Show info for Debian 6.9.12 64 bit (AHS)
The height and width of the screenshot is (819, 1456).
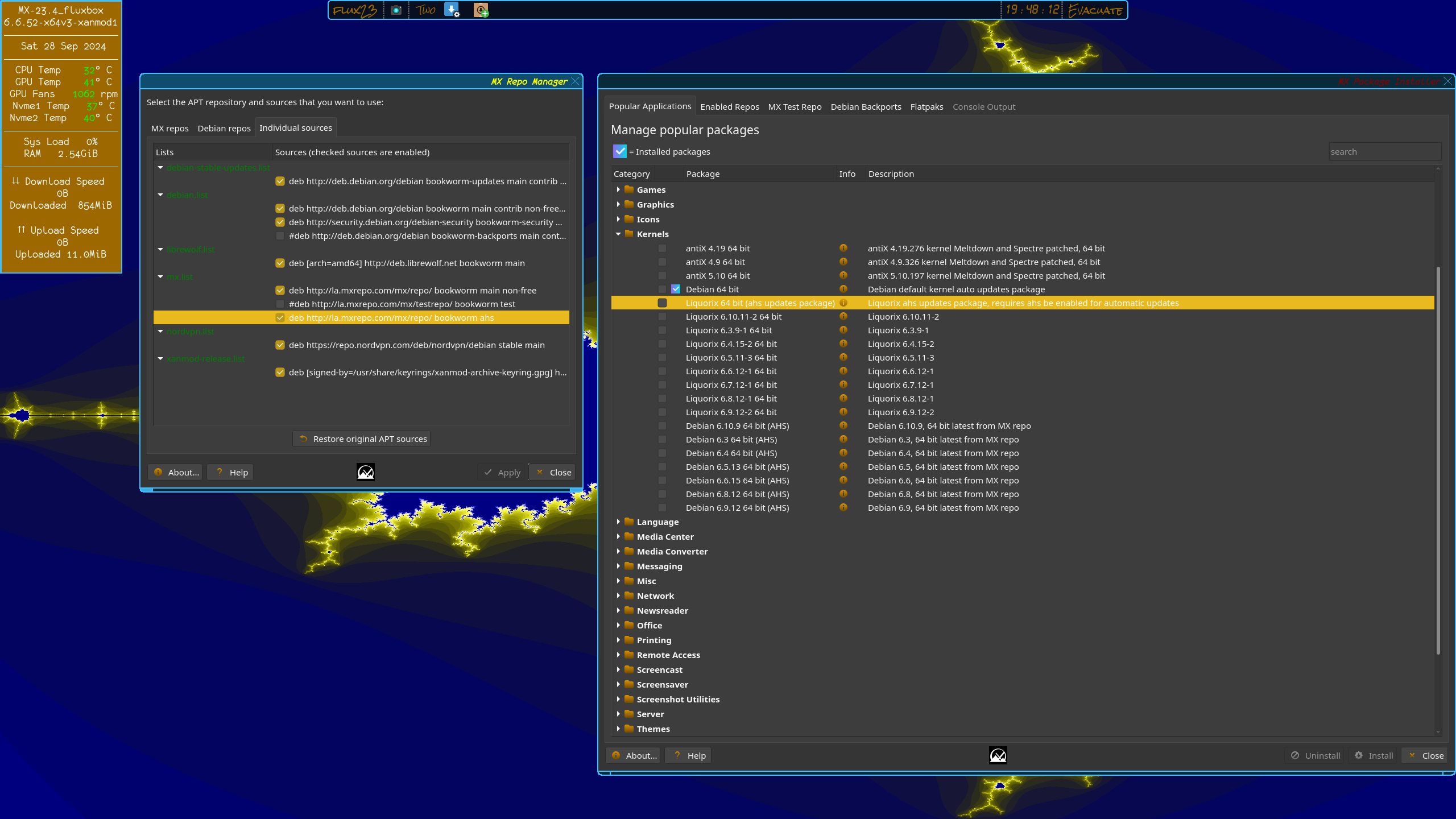[843, 507]
